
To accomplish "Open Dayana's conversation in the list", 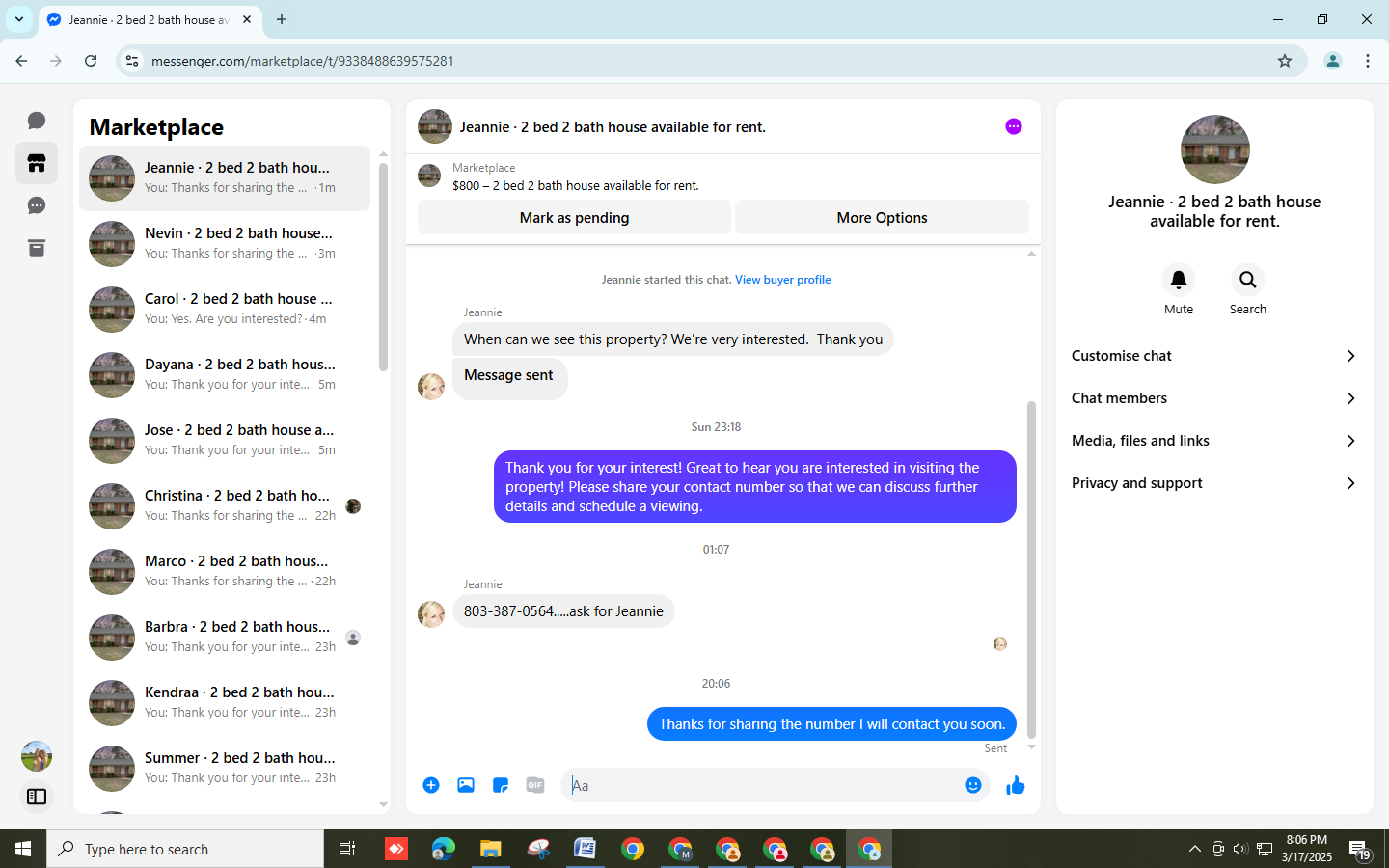I will [225, 375].
